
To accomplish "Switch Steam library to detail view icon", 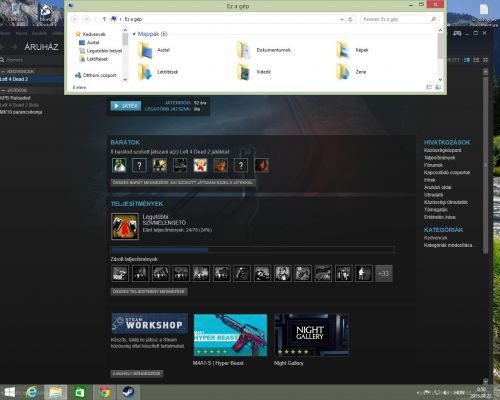I will coord(467,60).
